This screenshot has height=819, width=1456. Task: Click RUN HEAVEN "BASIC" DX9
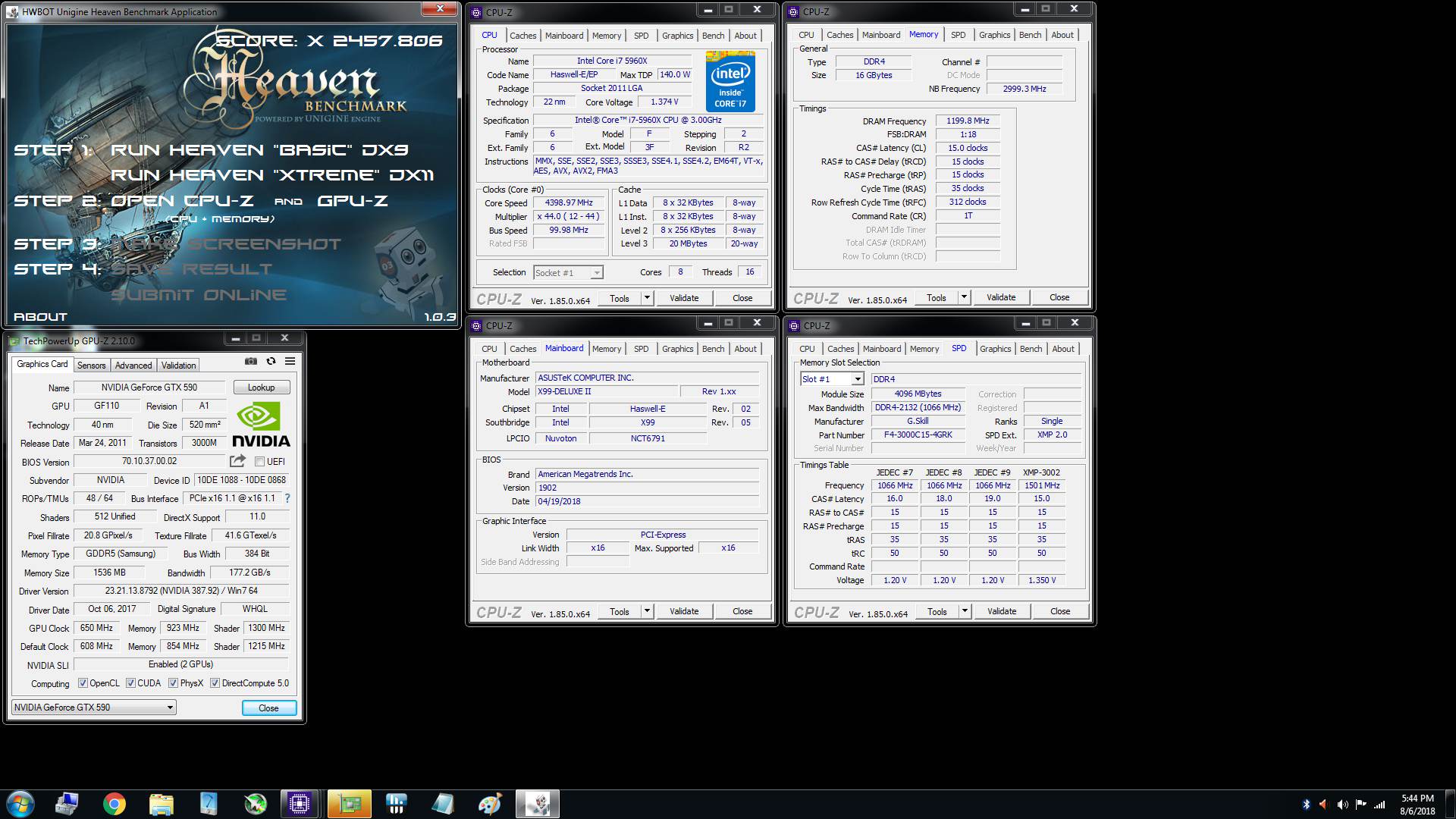260,150
